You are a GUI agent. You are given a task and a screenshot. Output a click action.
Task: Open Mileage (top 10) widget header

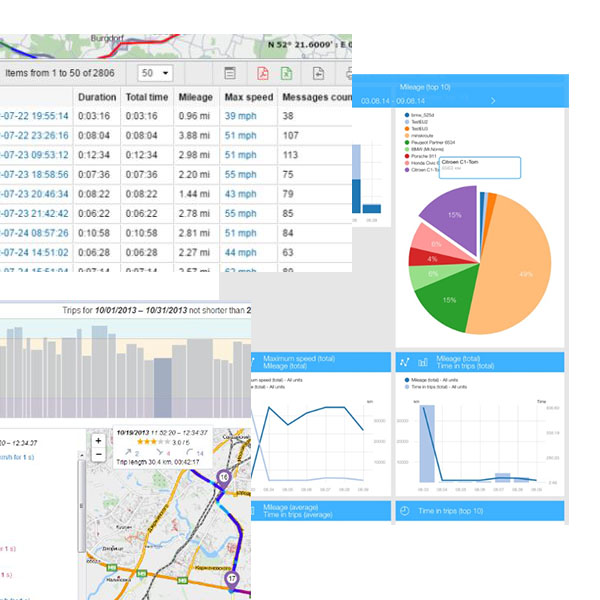pyautogui.click(x=425, y=87)
